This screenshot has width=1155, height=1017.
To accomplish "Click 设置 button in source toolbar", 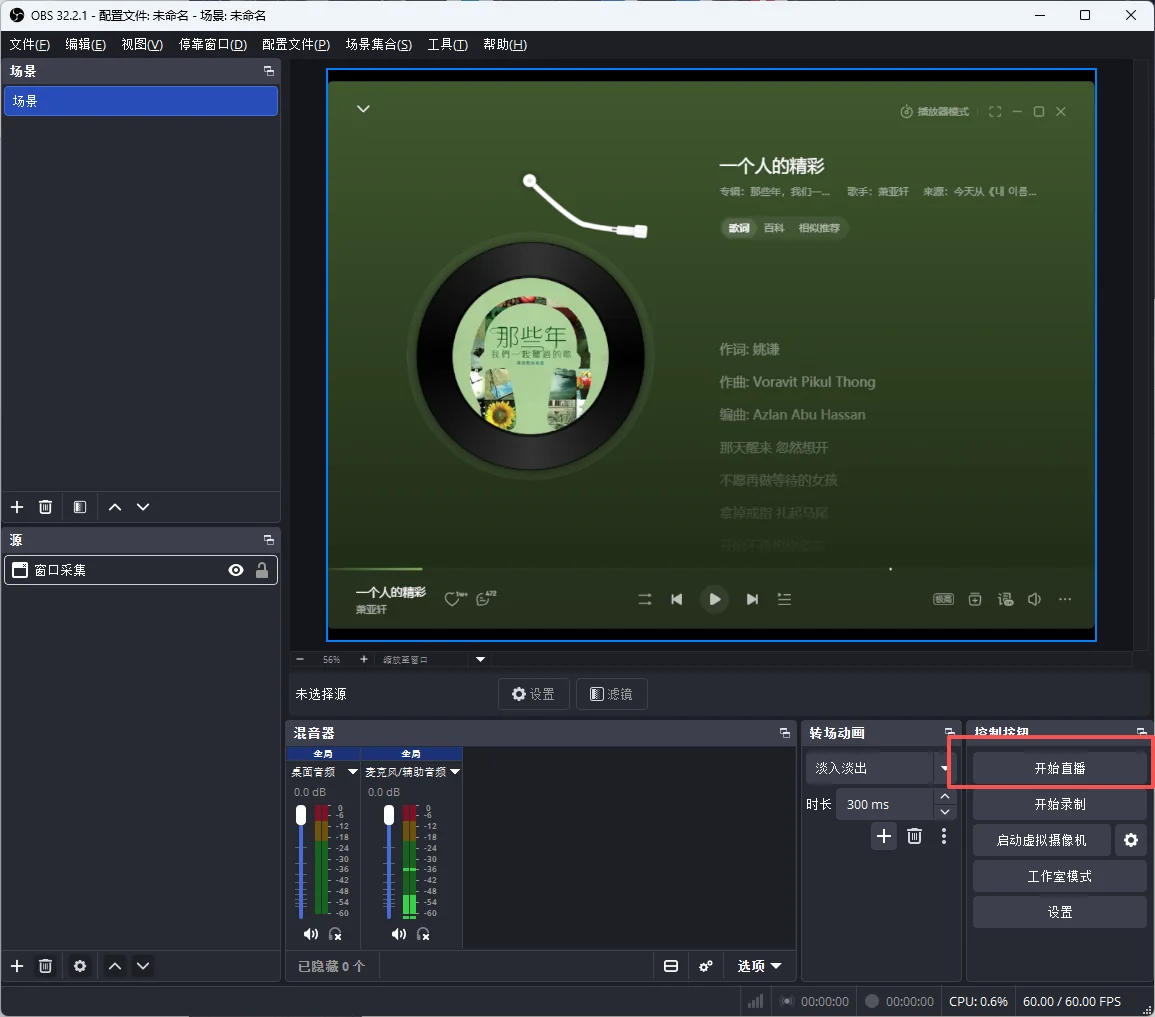I will pos(533,694).
